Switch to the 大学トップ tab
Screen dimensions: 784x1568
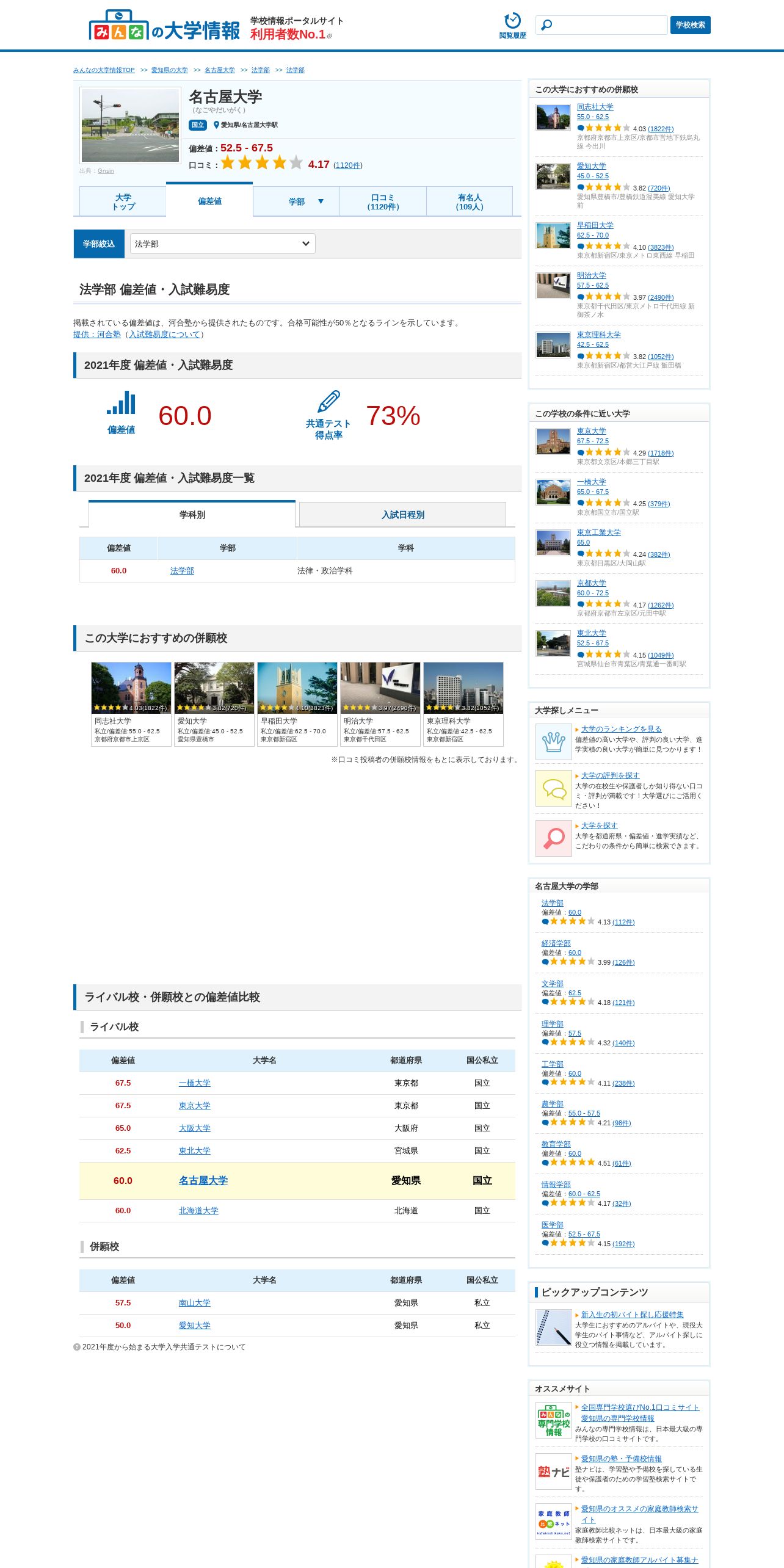(x=123, y=201)
